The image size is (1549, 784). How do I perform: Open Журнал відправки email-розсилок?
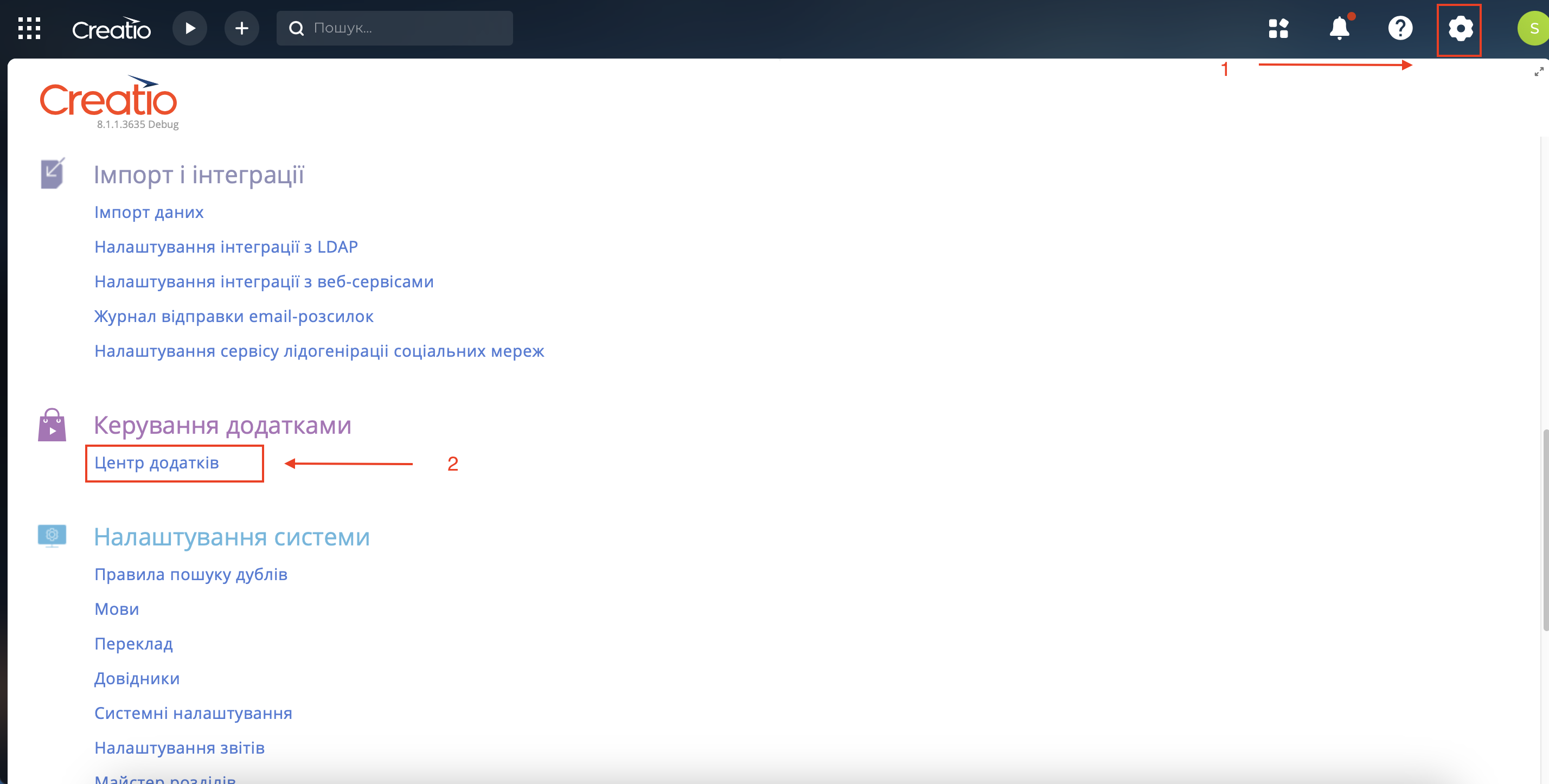pos(234,316)
